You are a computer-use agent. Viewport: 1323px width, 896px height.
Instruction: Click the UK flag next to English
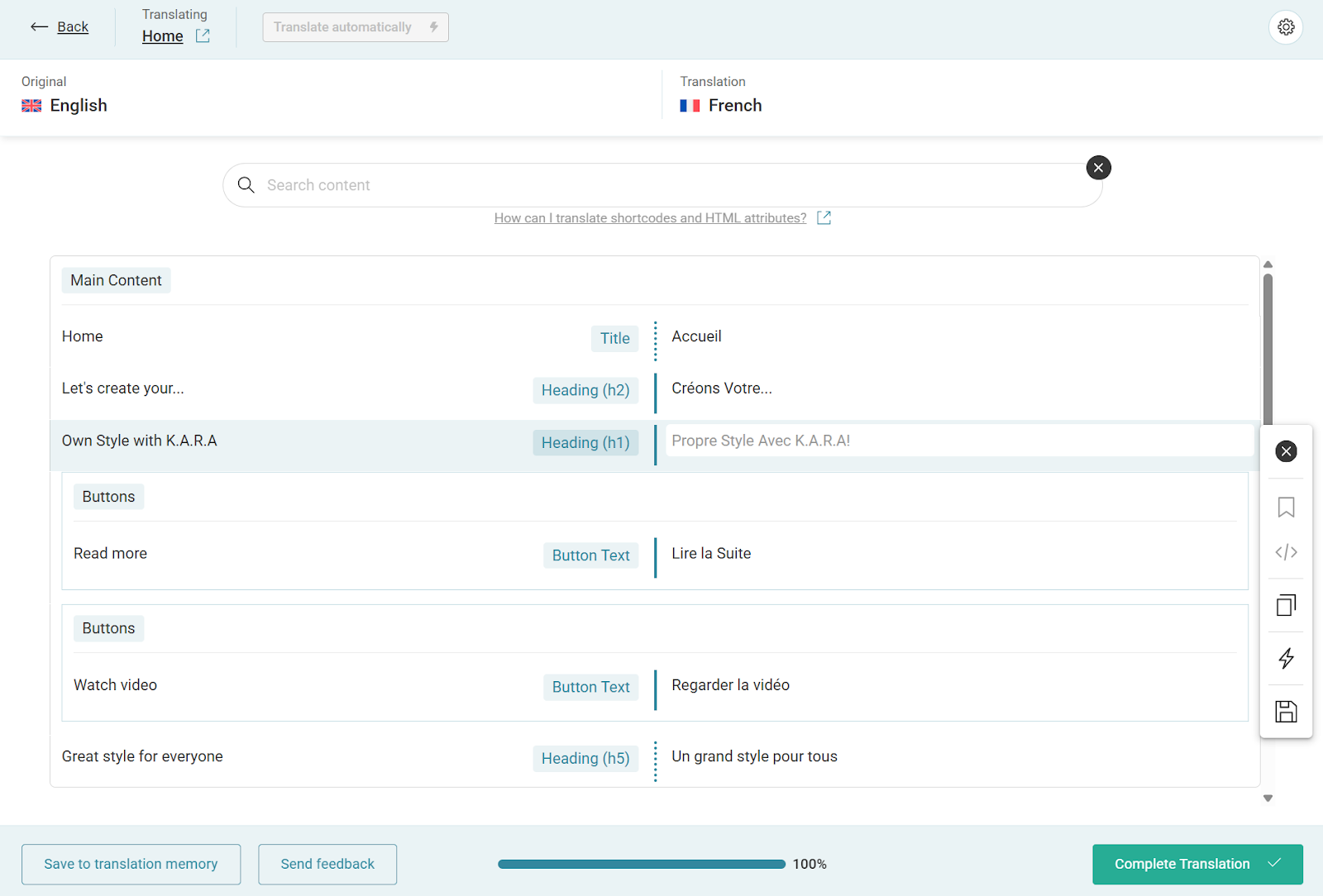tap(31, 106)
